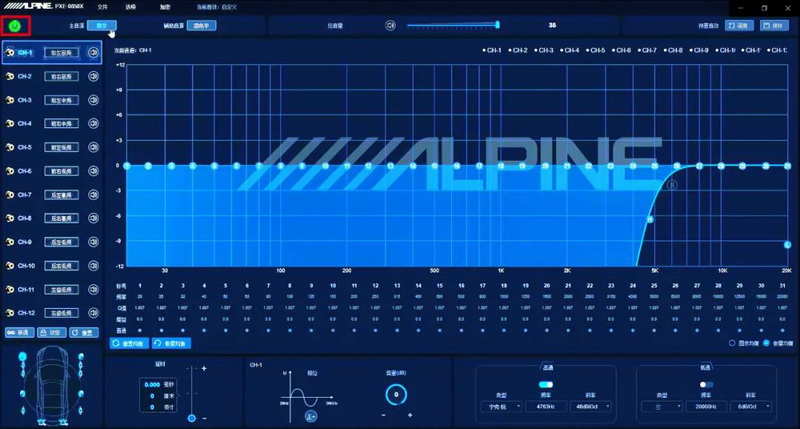Viewport: 800px width, 429px height.
Task: Click the channel link button
Action: tap(19, 333)
